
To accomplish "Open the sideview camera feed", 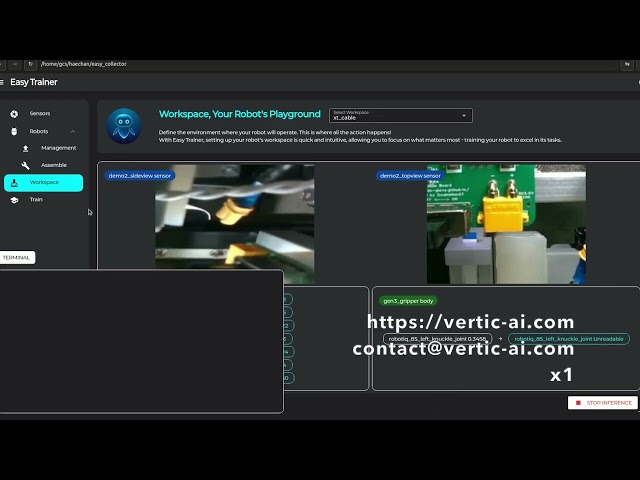I will click(234, 224).
